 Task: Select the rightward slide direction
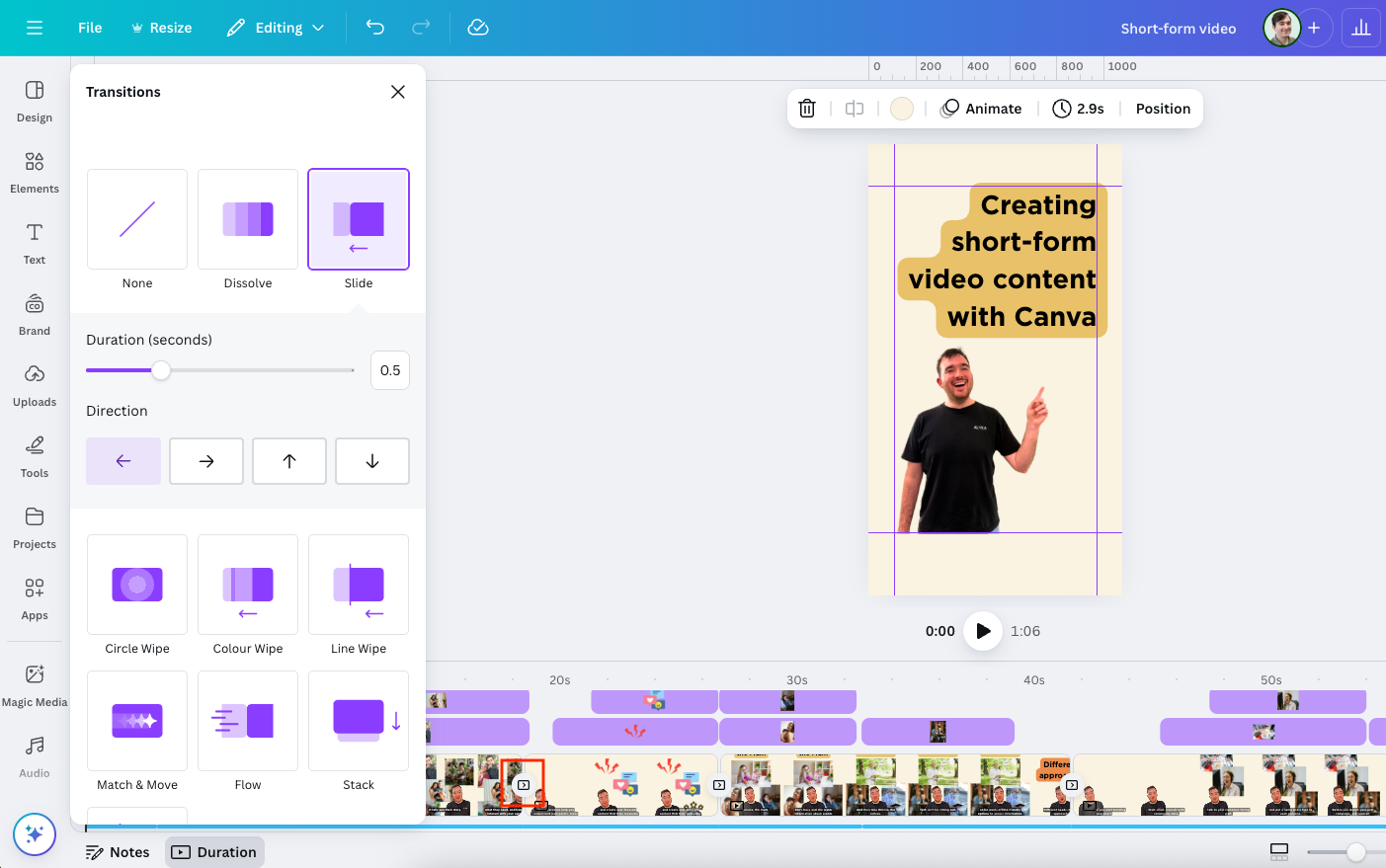point(205,461)
